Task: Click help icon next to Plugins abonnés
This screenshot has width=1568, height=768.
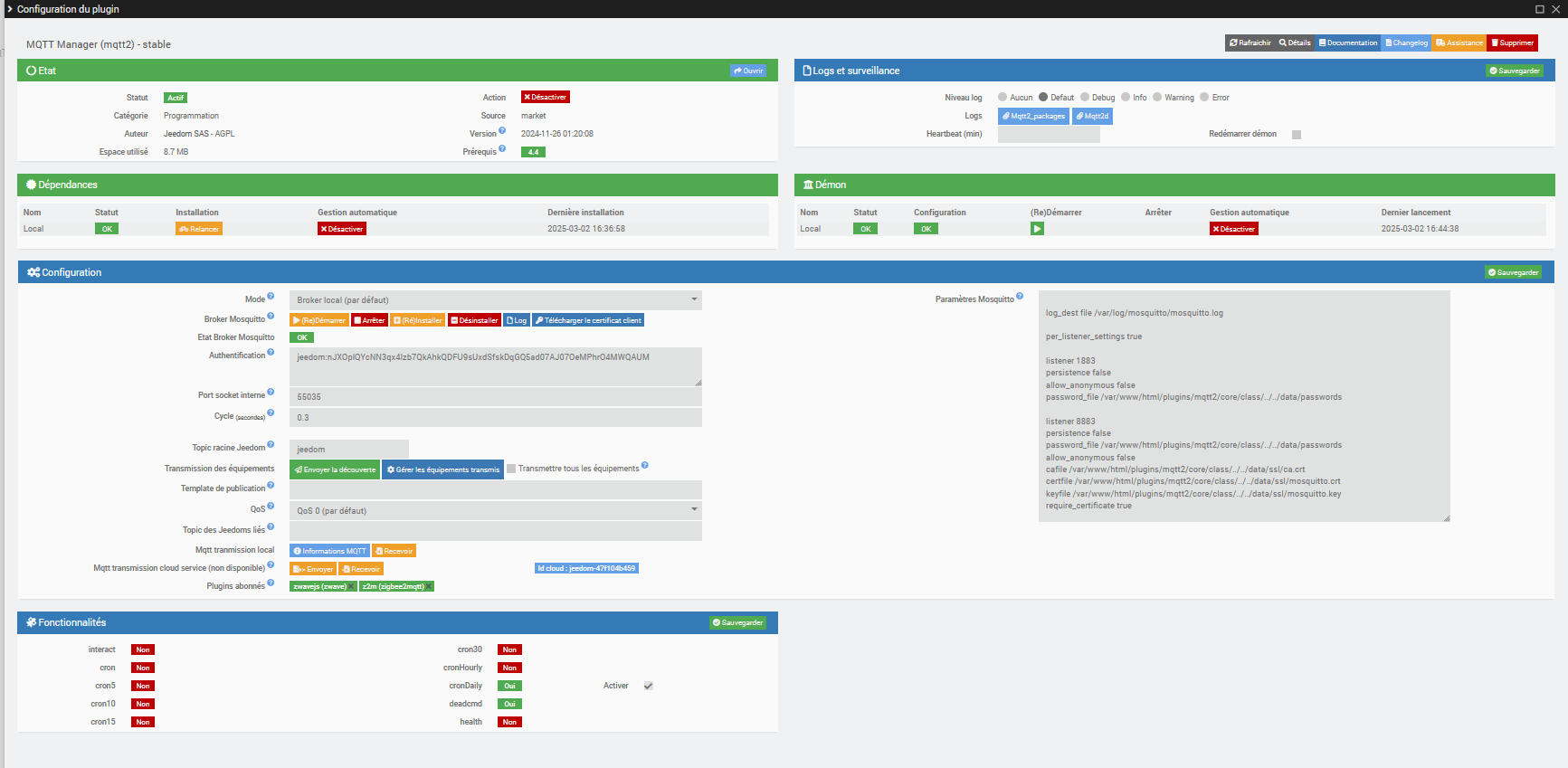Action: (x=271, y=583)
